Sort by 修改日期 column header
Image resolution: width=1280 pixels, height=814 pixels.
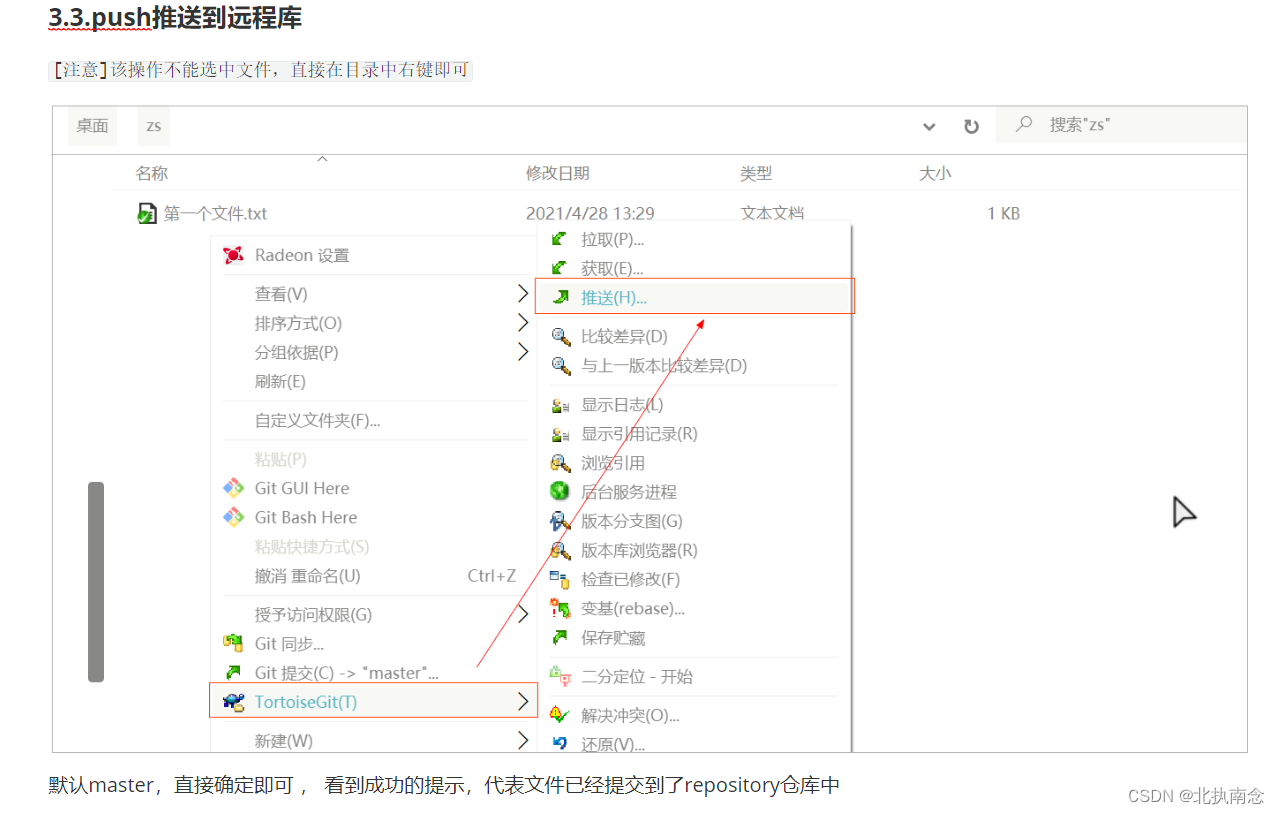click(558, 173)
